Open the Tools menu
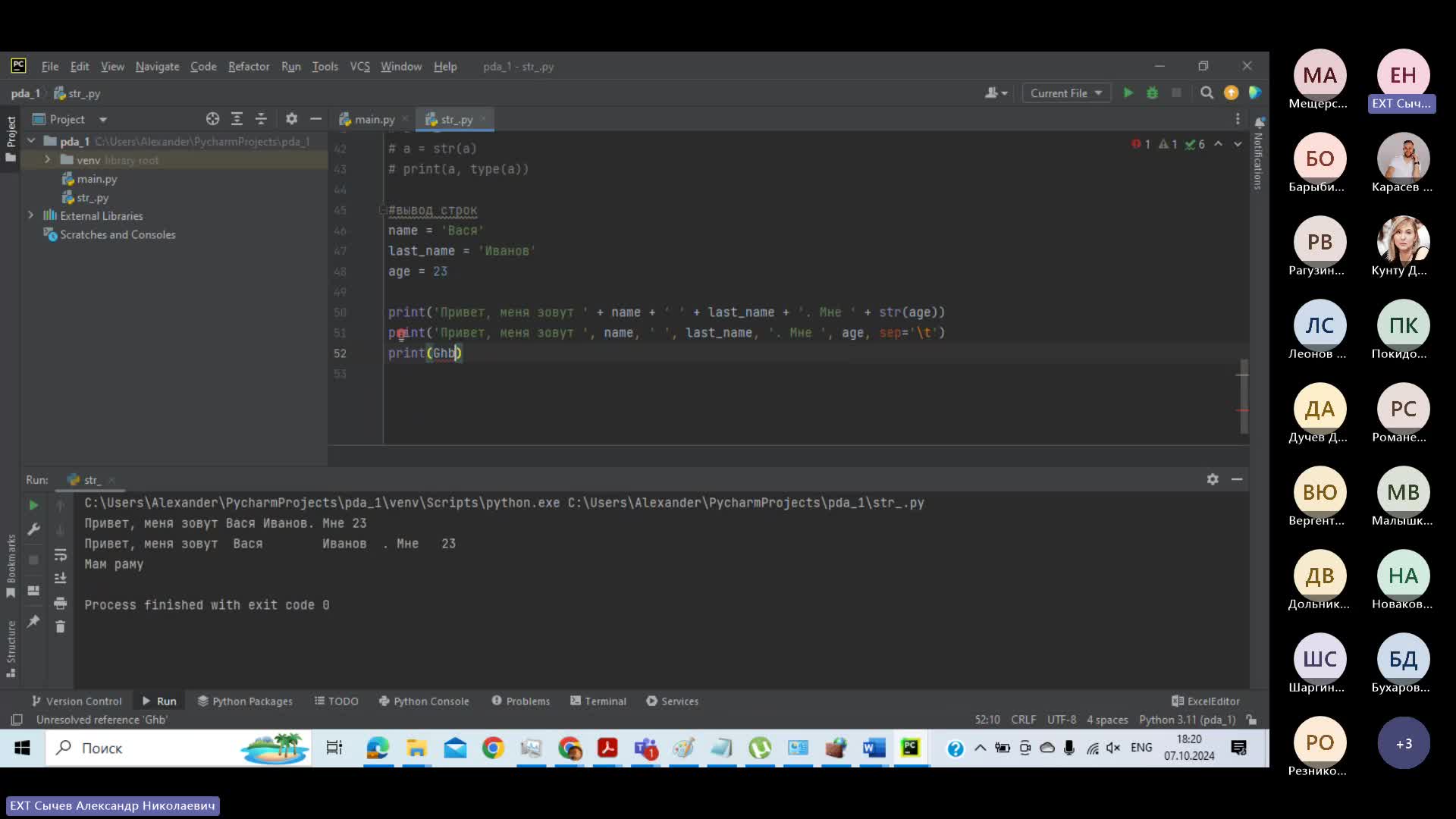 pos(325,67)
